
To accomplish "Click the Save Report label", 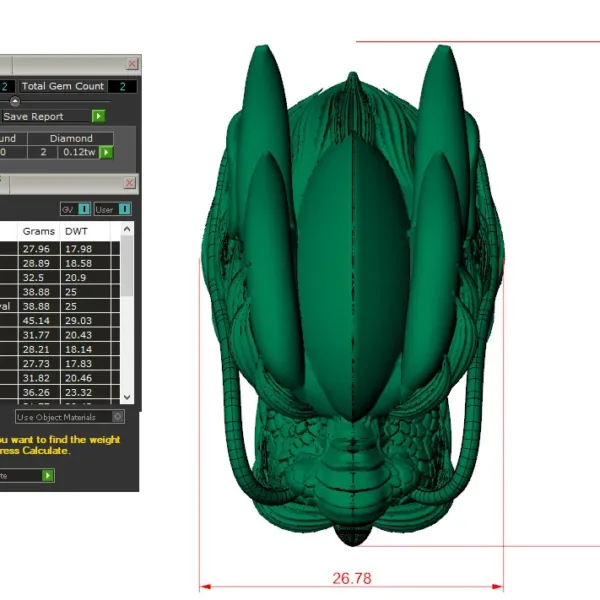I will point(33,116).
